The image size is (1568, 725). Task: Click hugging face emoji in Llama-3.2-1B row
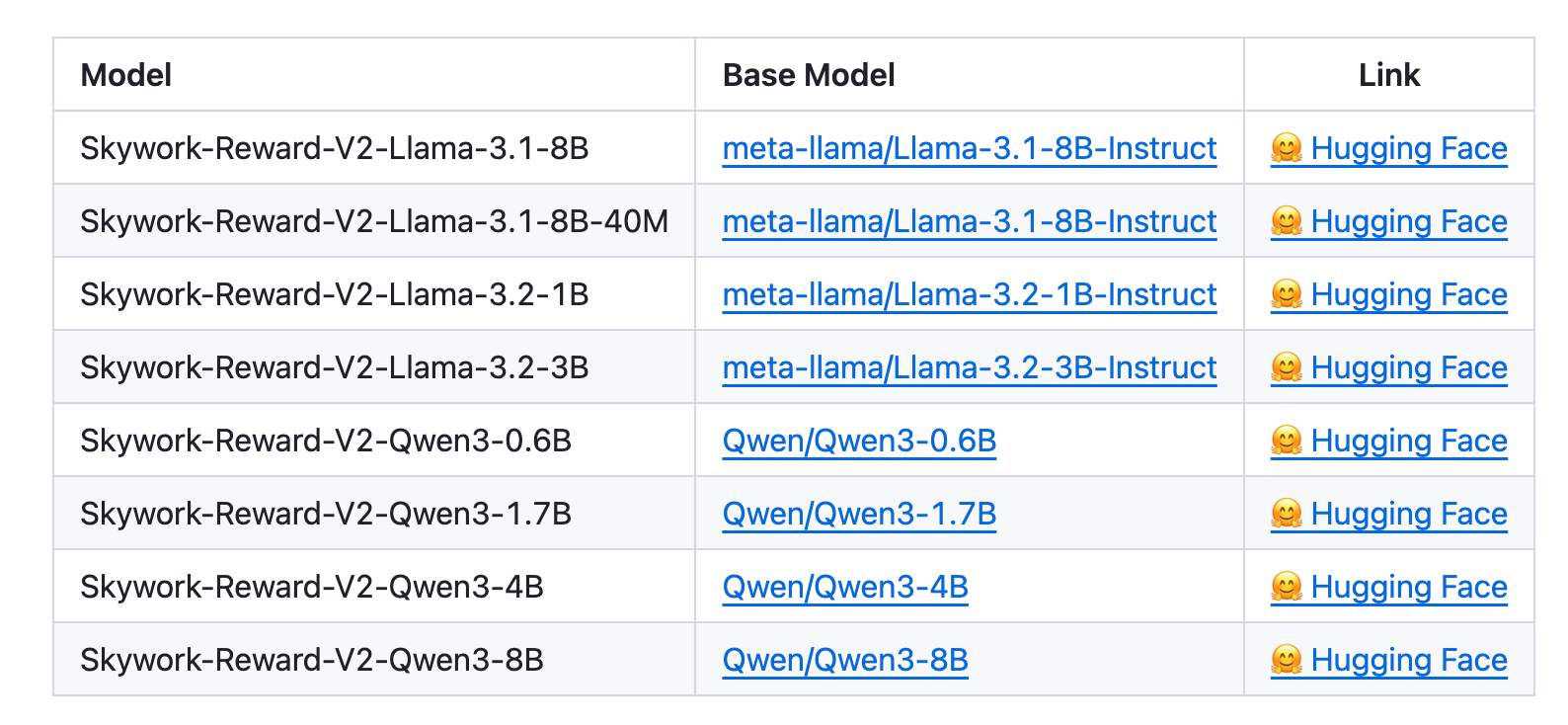click(1287, 294)
